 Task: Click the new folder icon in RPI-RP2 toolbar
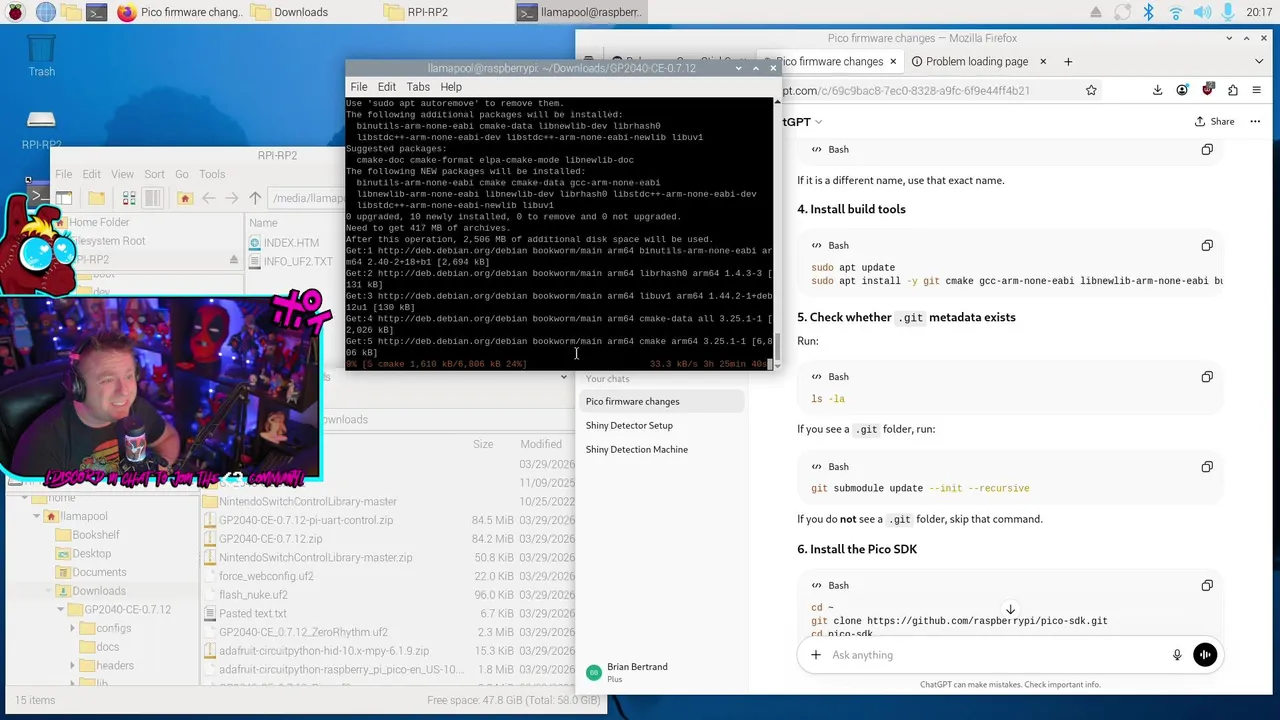coord(96,198)
